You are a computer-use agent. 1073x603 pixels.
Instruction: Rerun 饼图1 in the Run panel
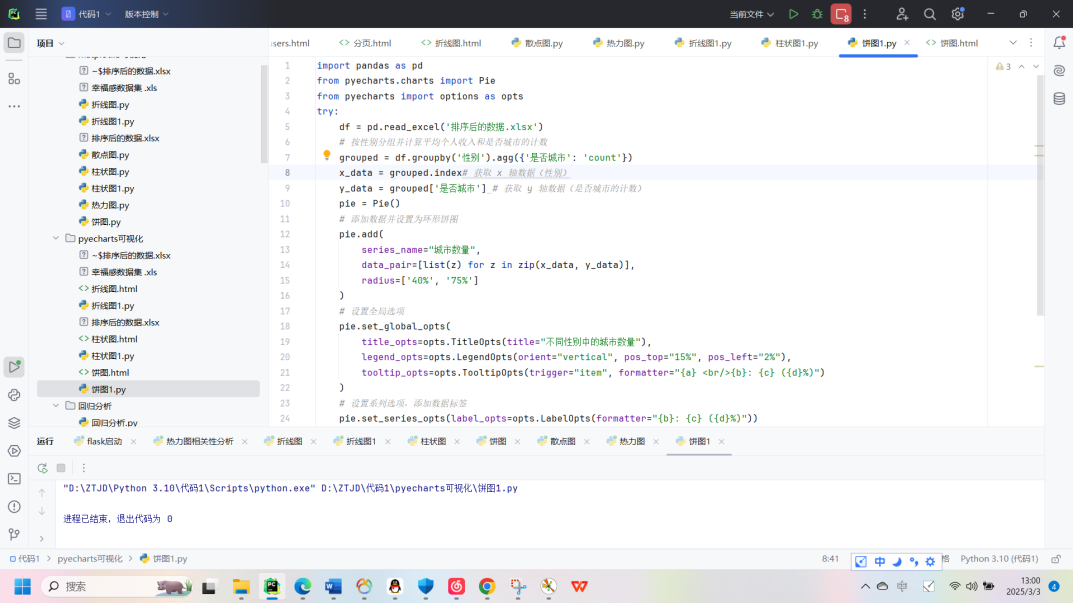pos(42,468)
